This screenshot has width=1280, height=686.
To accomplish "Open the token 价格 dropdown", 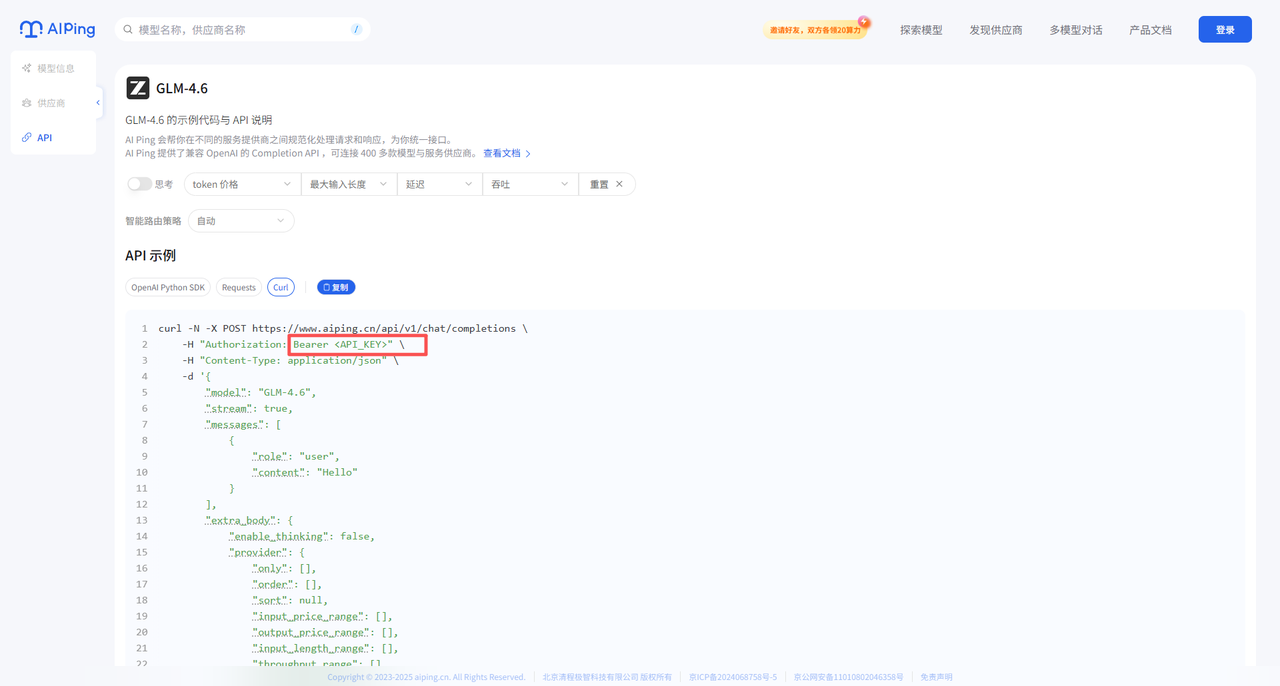I will point(242,184).
